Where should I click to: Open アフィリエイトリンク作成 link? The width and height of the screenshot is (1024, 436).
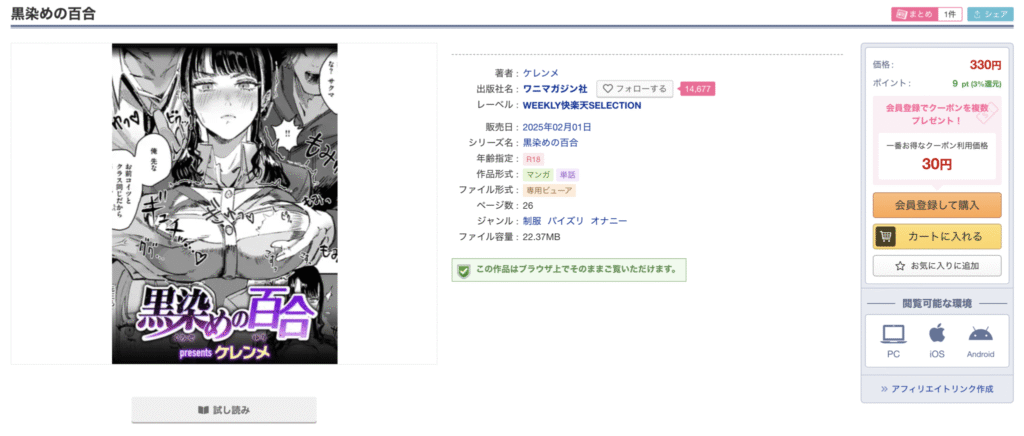pos(937,389)
